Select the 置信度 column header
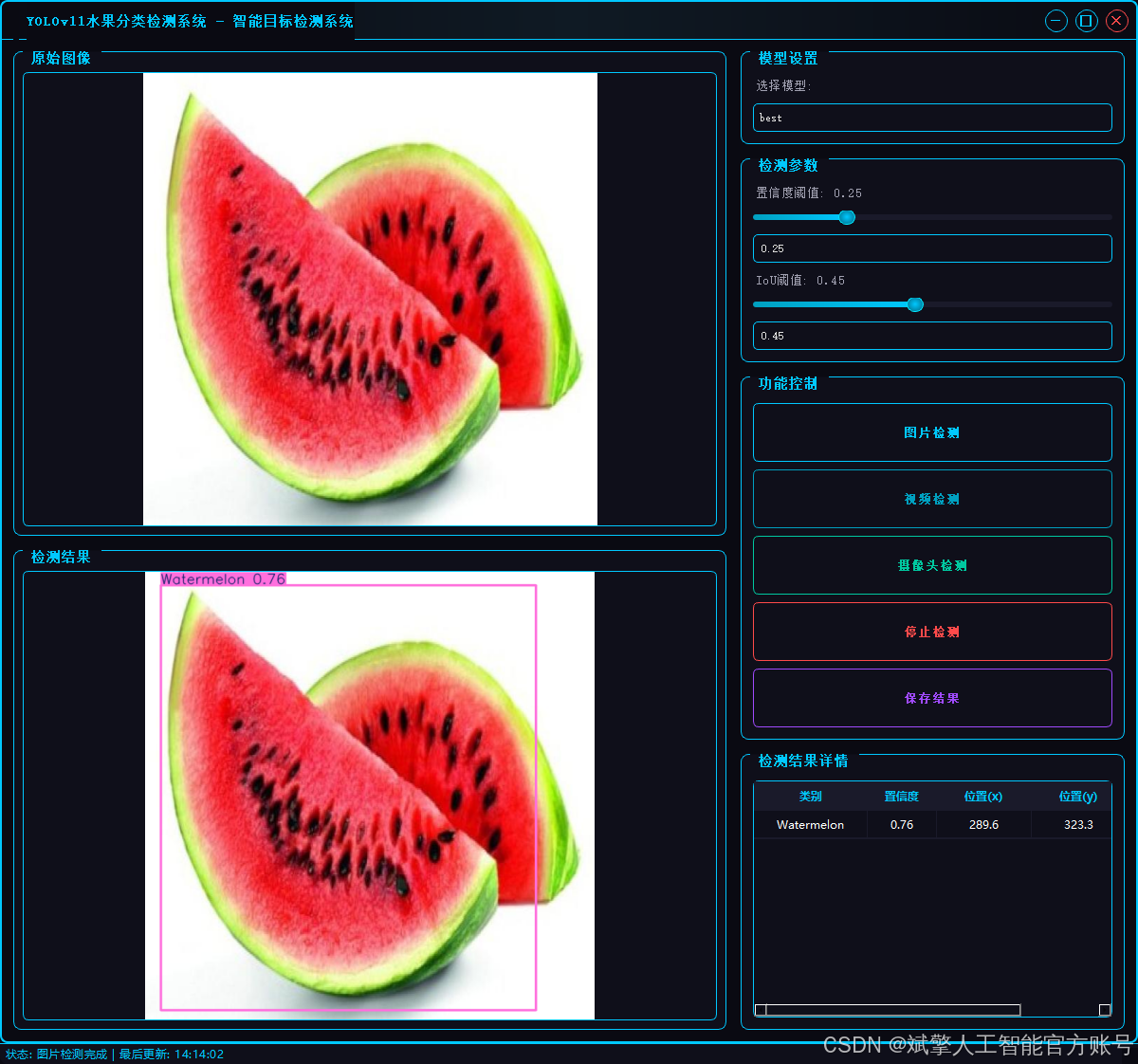This screenshot has width=1138, height=1064. click(x=902, y=797)
